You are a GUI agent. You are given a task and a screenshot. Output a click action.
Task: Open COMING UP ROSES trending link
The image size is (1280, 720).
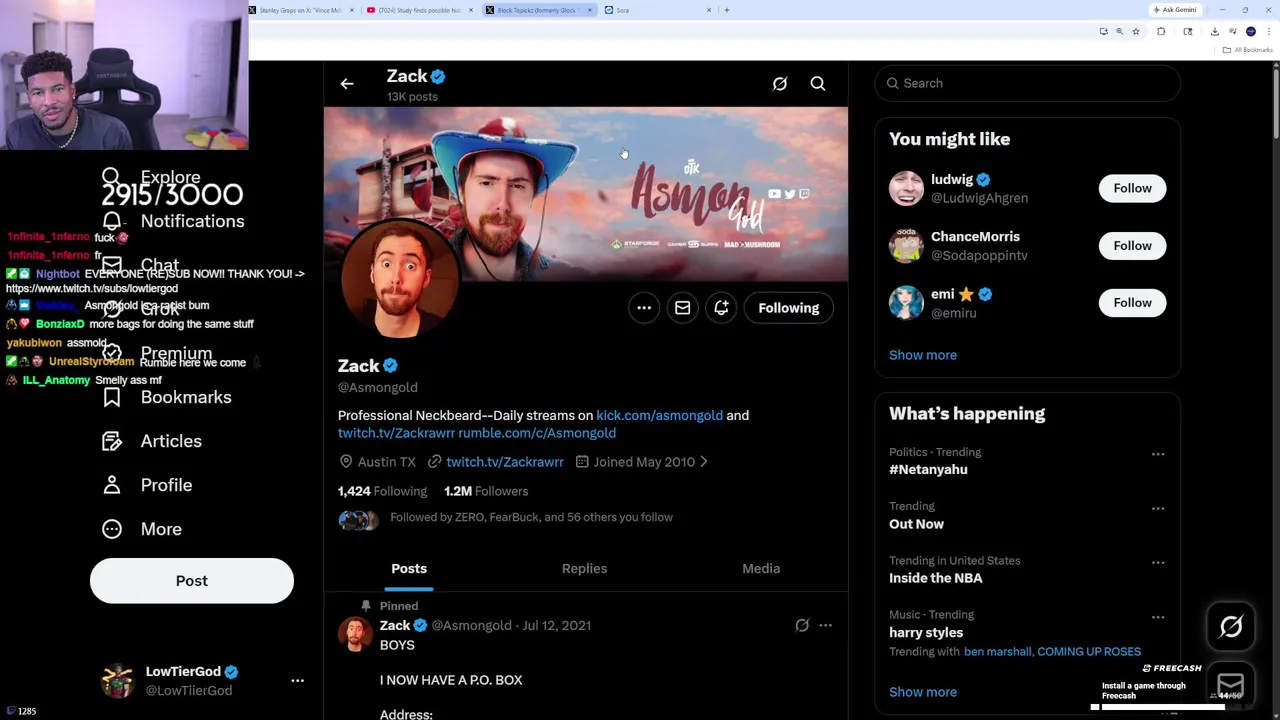pyautogui.click(x=1089, y=651)
